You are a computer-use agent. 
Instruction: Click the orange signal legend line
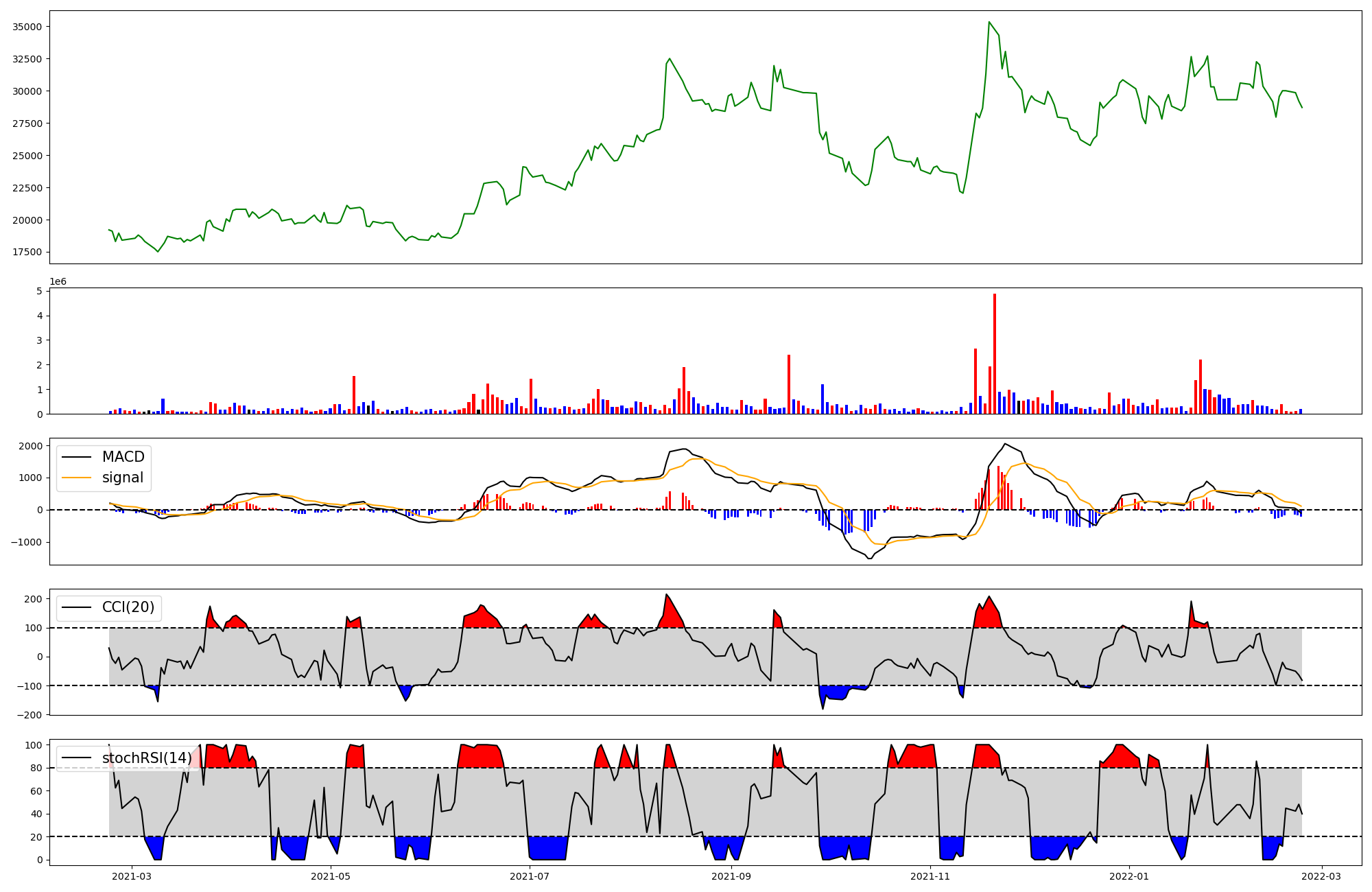pos(77,478)
